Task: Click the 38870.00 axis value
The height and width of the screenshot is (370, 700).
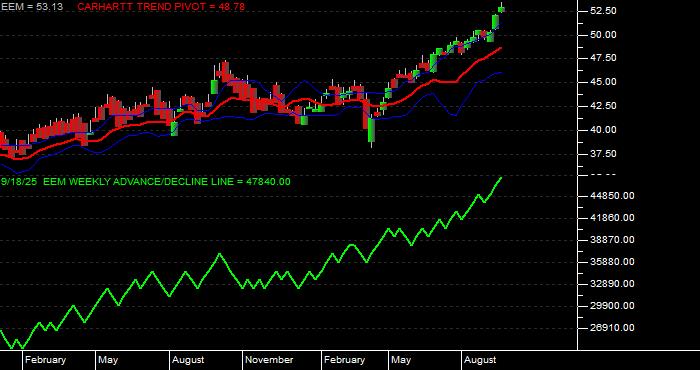Action: click(612, 240)
